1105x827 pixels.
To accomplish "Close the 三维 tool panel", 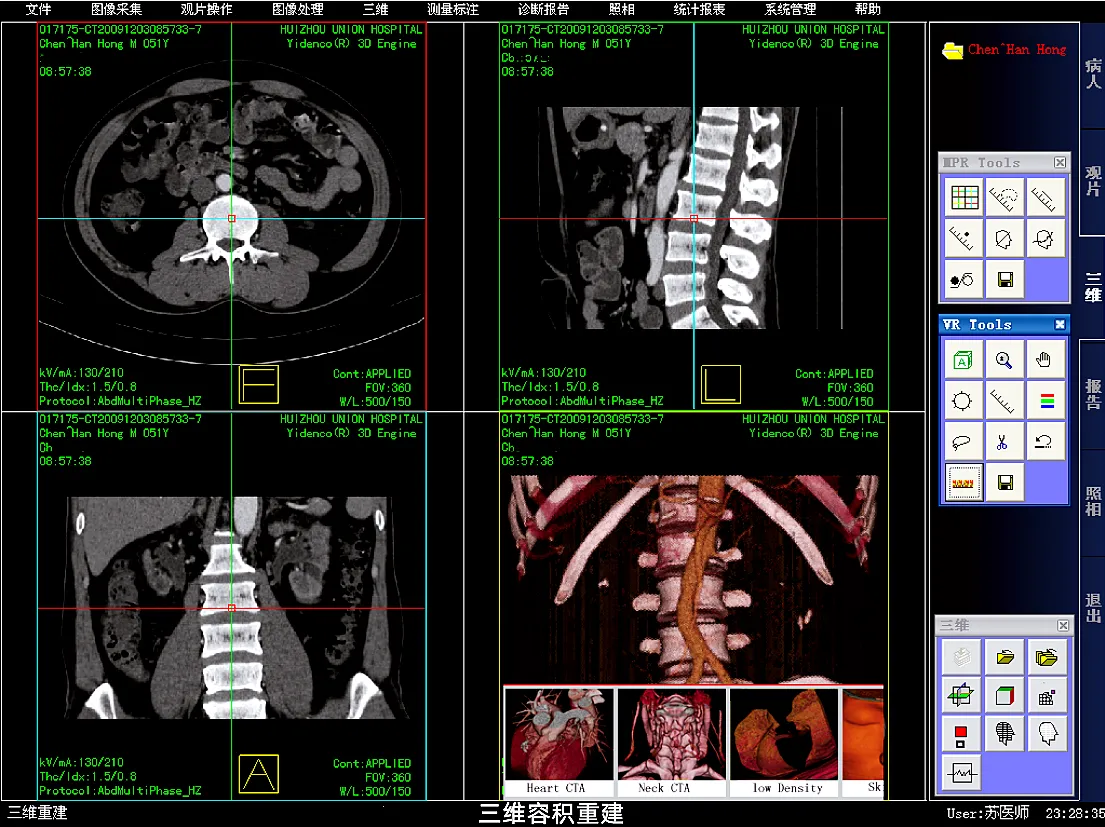I will pos(1063,626).
